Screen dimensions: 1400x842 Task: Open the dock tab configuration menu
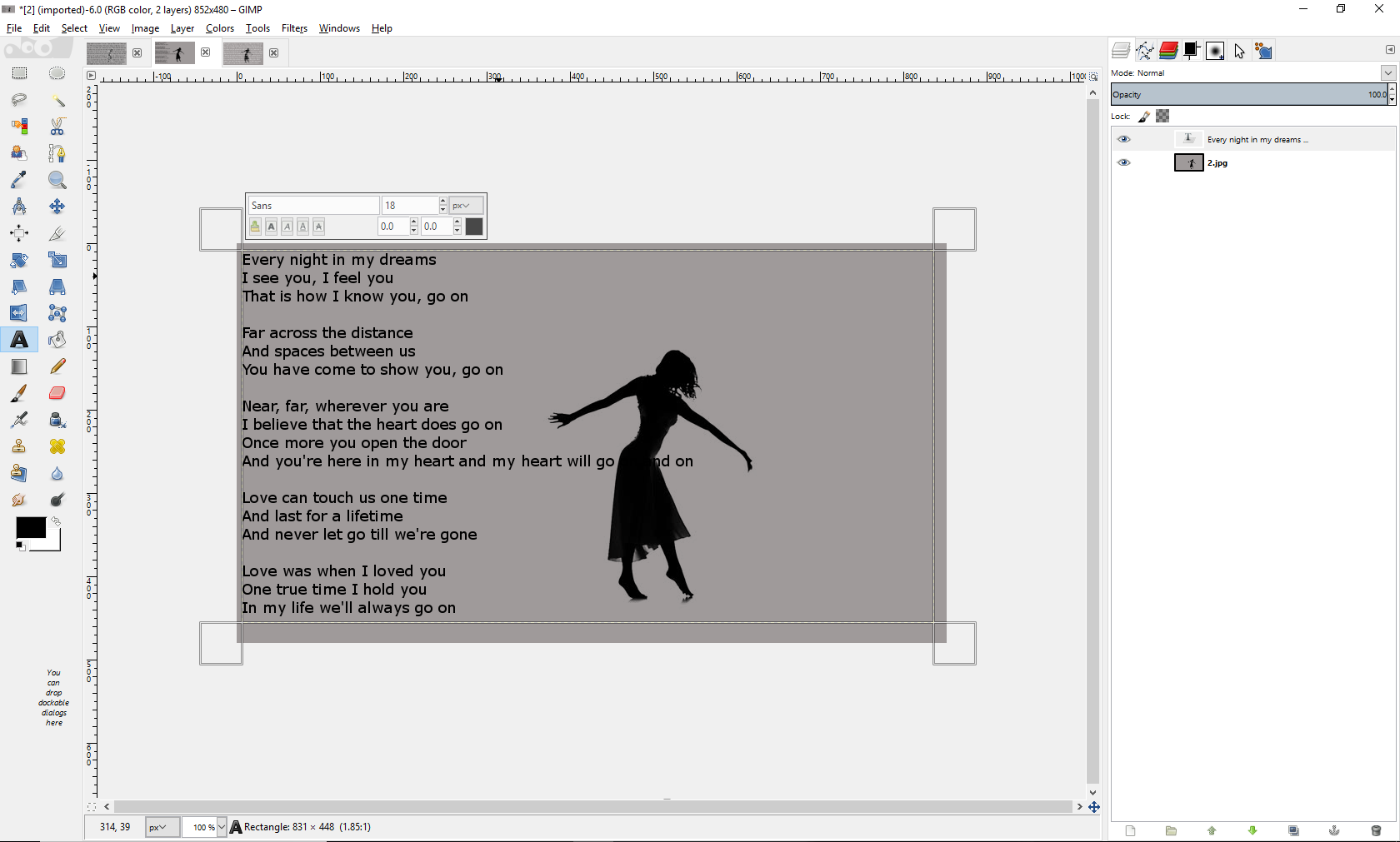pos(1390,50)
